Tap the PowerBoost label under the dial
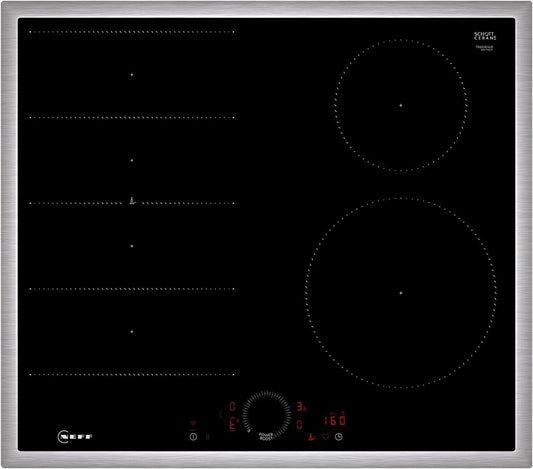 [266, 437]
